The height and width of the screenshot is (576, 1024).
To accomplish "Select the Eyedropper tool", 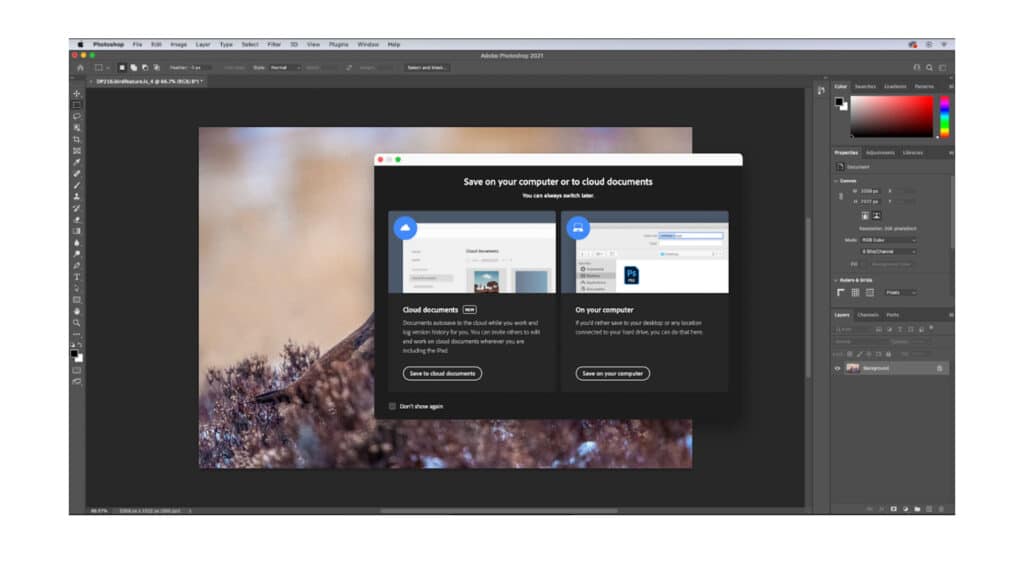I will tap(77, 162).
